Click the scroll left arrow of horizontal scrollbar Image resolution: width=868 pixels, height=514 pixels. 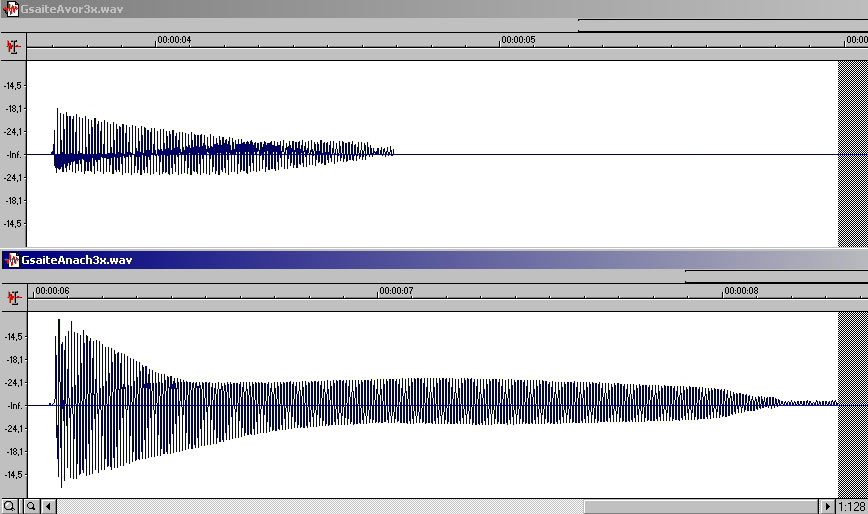coord(48,506)
